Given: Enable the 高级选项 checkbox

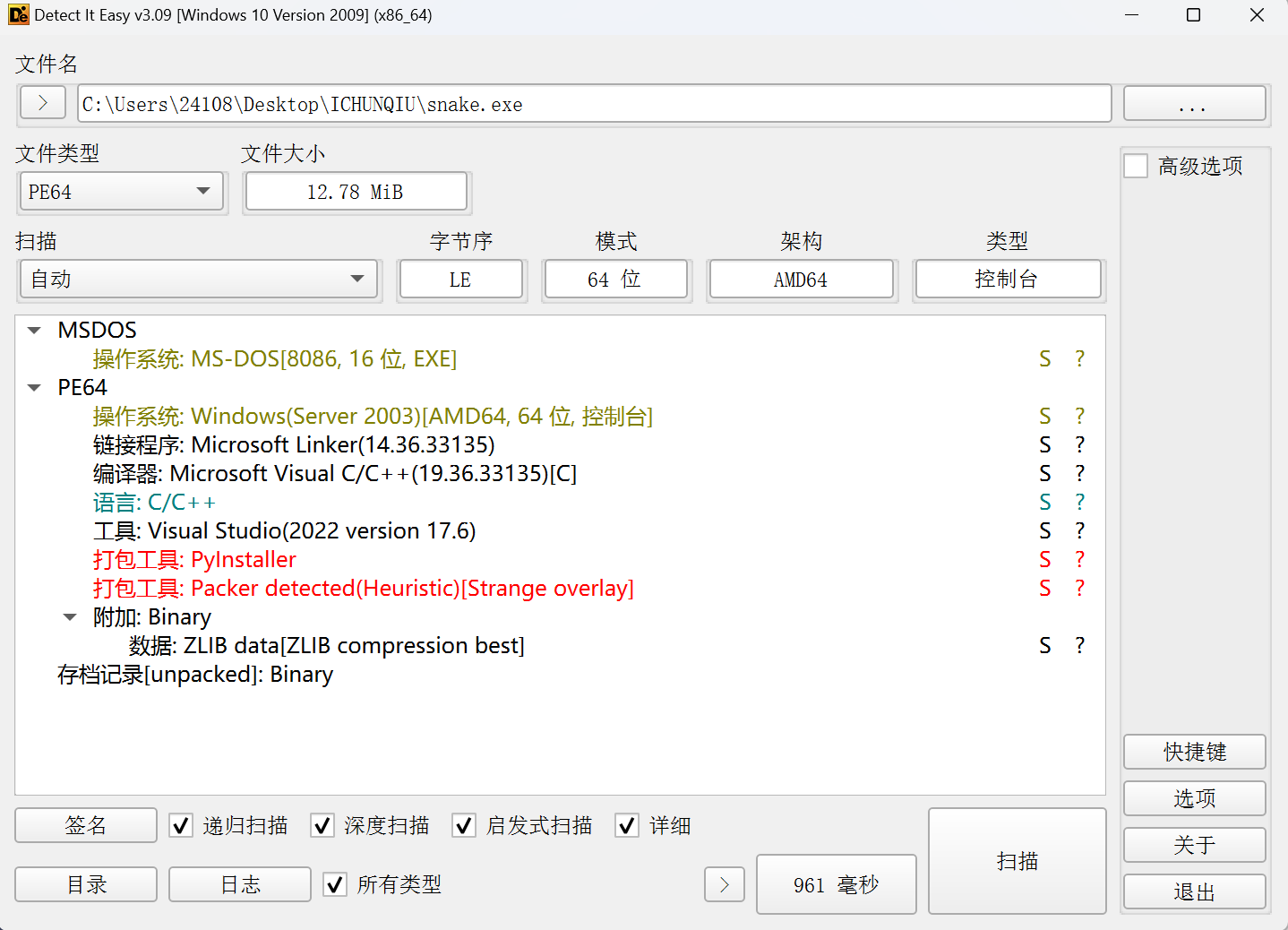Looking at the screenshot, I should click(x=1136, y=167).
